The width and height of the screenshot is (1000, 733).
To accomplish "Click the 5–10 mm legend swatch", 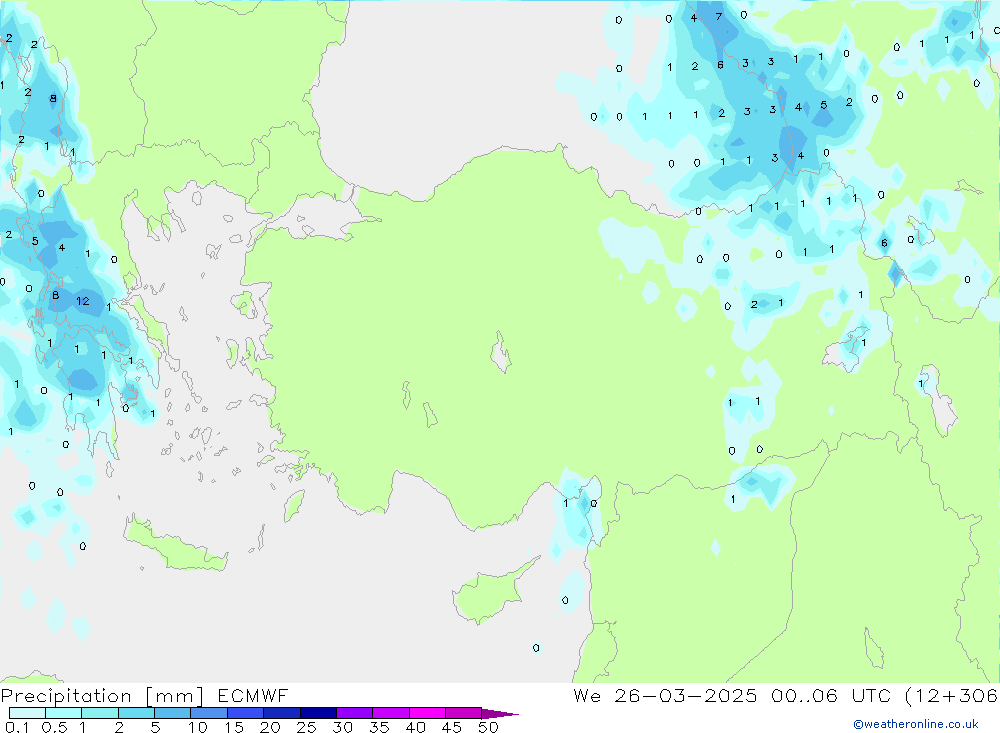I will pyautogui.click(x=173, y=713).
